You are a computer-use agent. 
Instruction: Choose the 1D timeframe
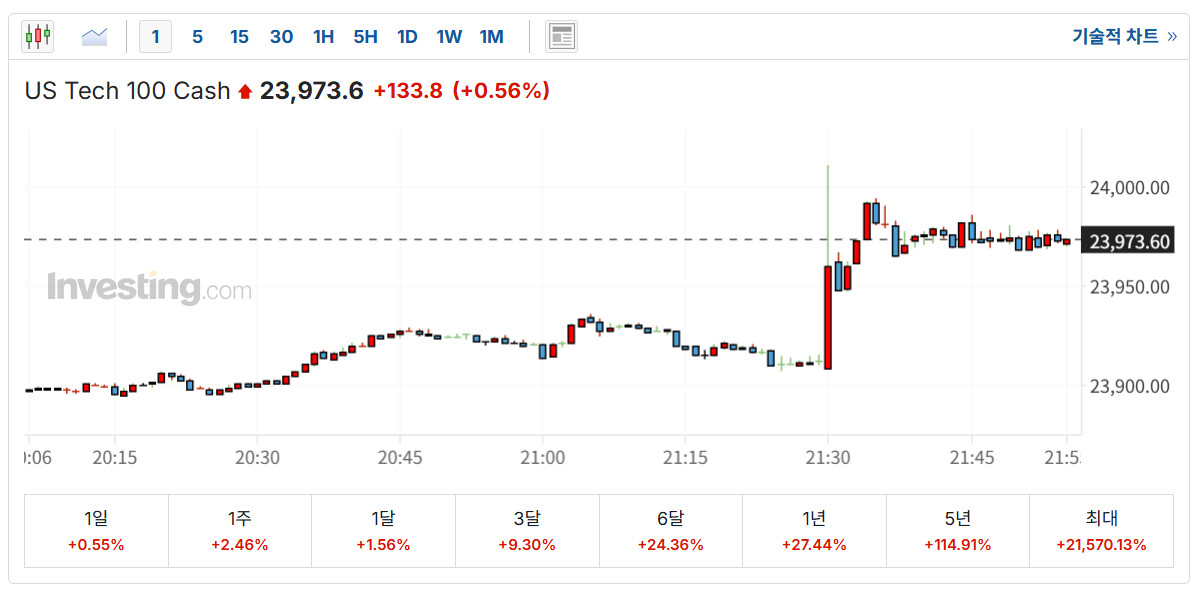coord(407,37)
